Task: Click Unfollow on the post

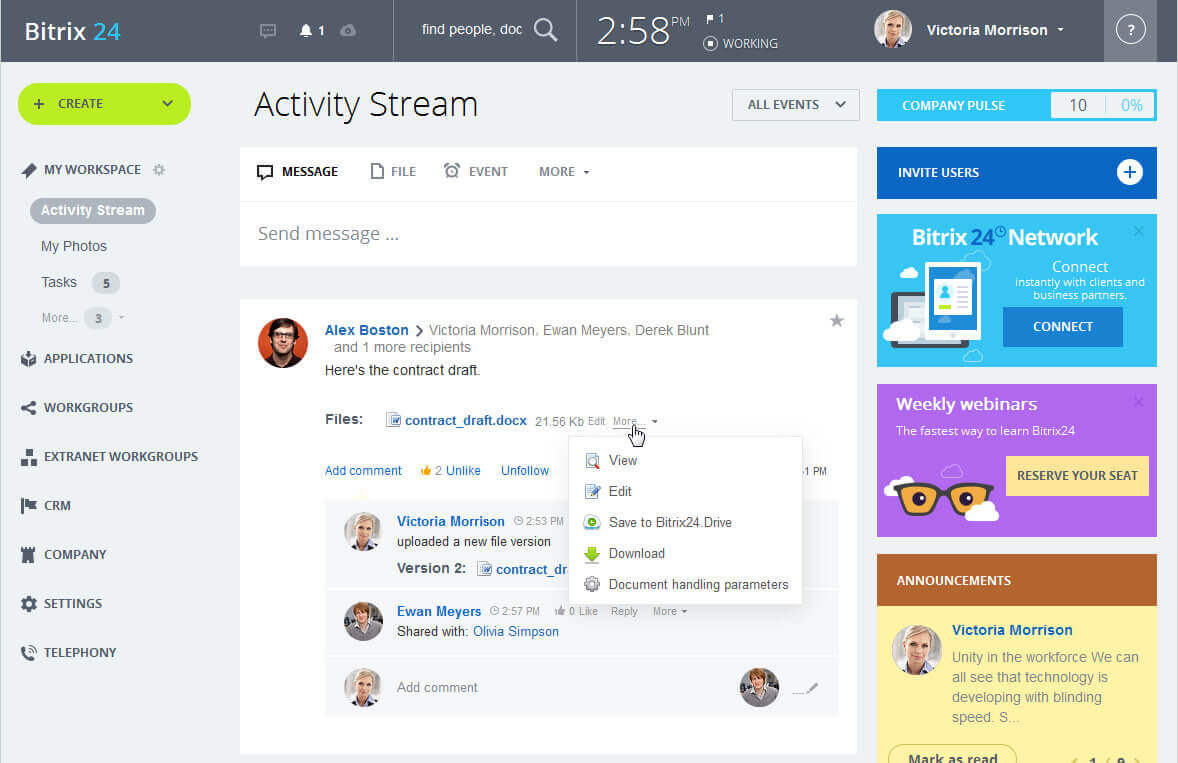Action: point(525,471)
